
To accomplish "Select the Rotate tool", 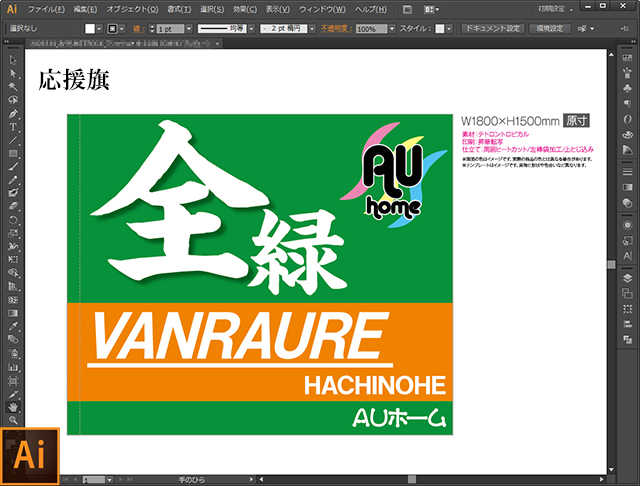I will pyautogui.click(x=14, y=219).
